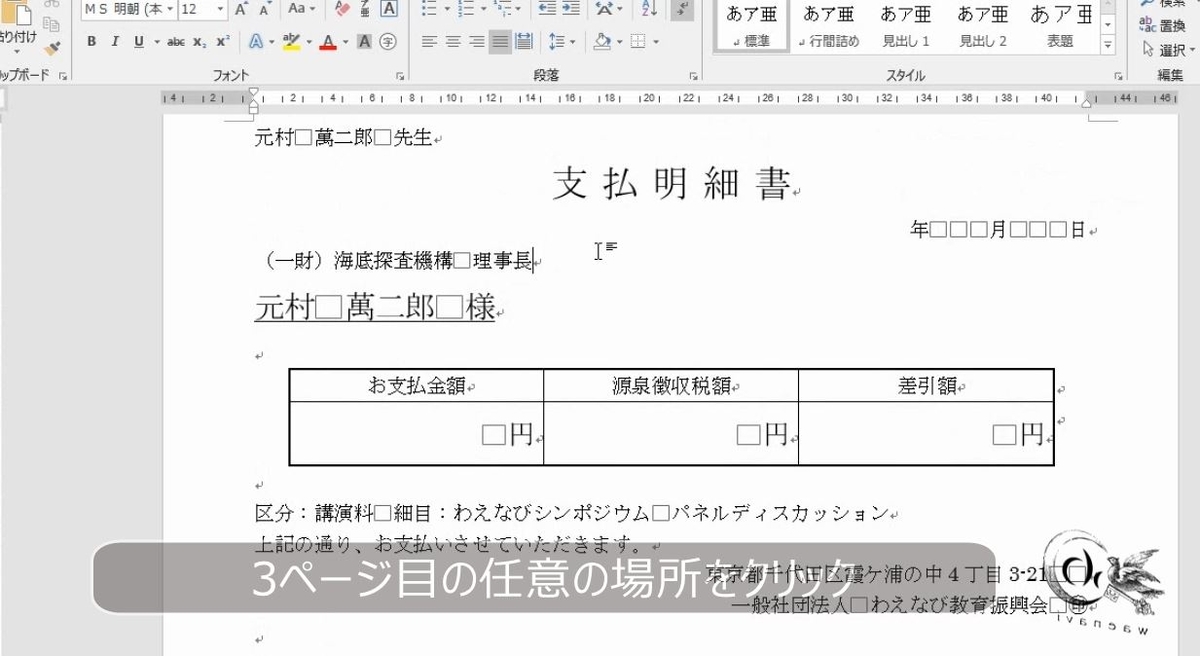Toggle superscript formatting
Image resolution: width=1200 pixels, height=656 pixels.
(x=222, y=42)
